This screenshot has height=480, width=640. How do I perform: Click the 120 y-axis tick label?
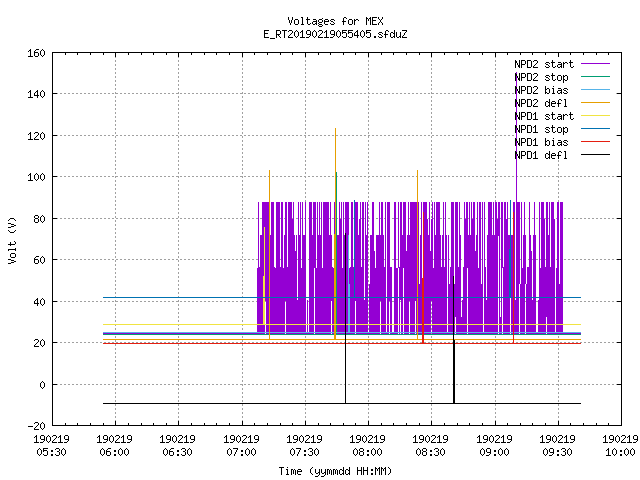pos(36,136)
